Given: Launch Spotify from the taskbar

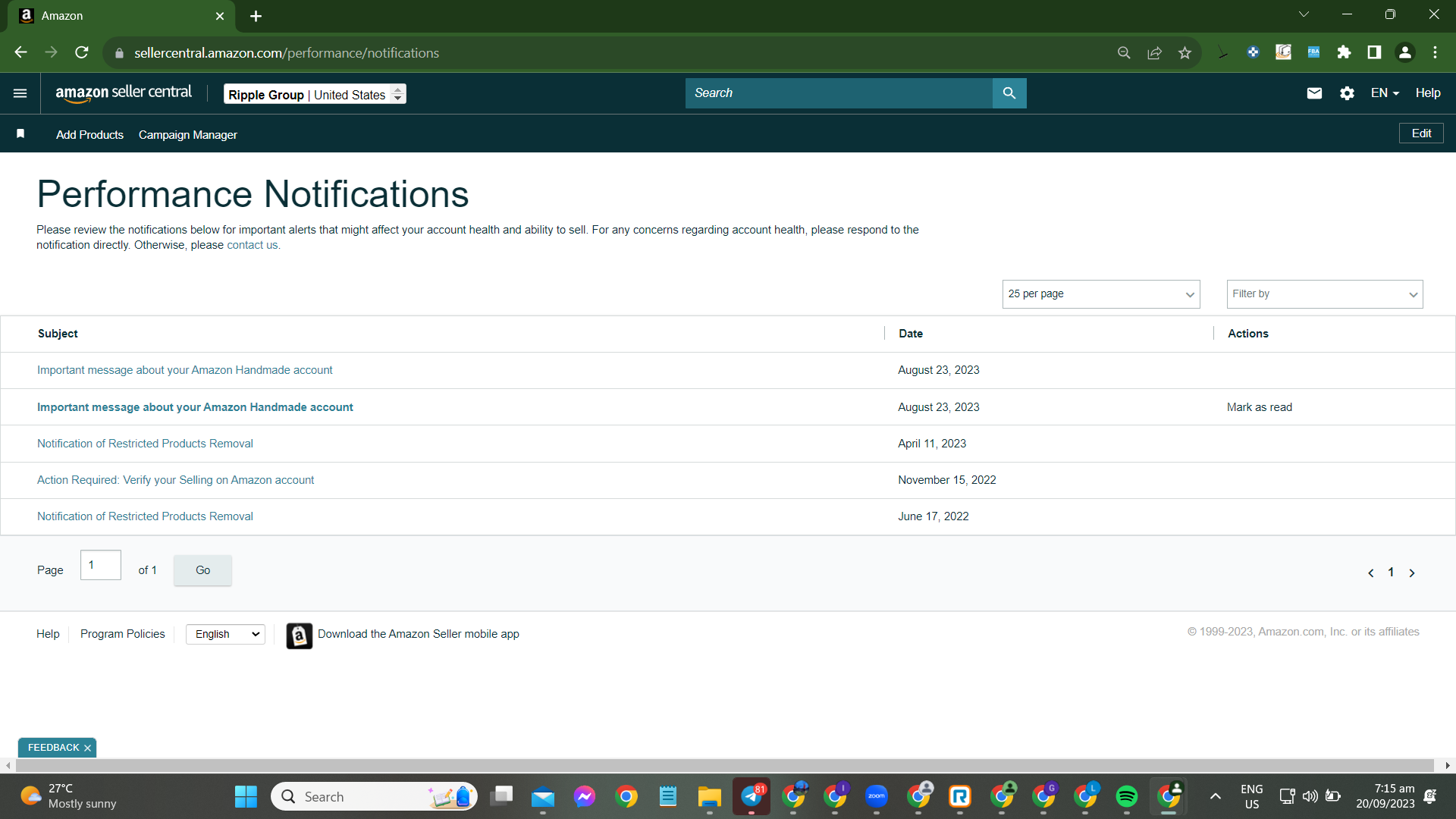Looking at the screenshot, I should 1127,796.
